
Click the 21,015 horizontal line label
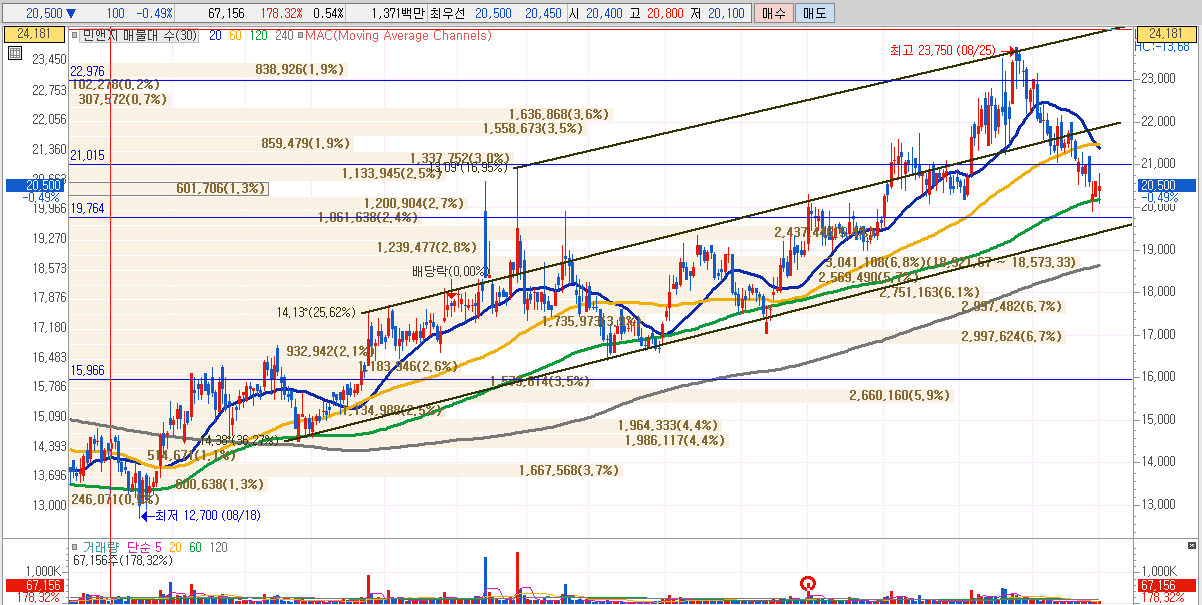click(88, 155)
